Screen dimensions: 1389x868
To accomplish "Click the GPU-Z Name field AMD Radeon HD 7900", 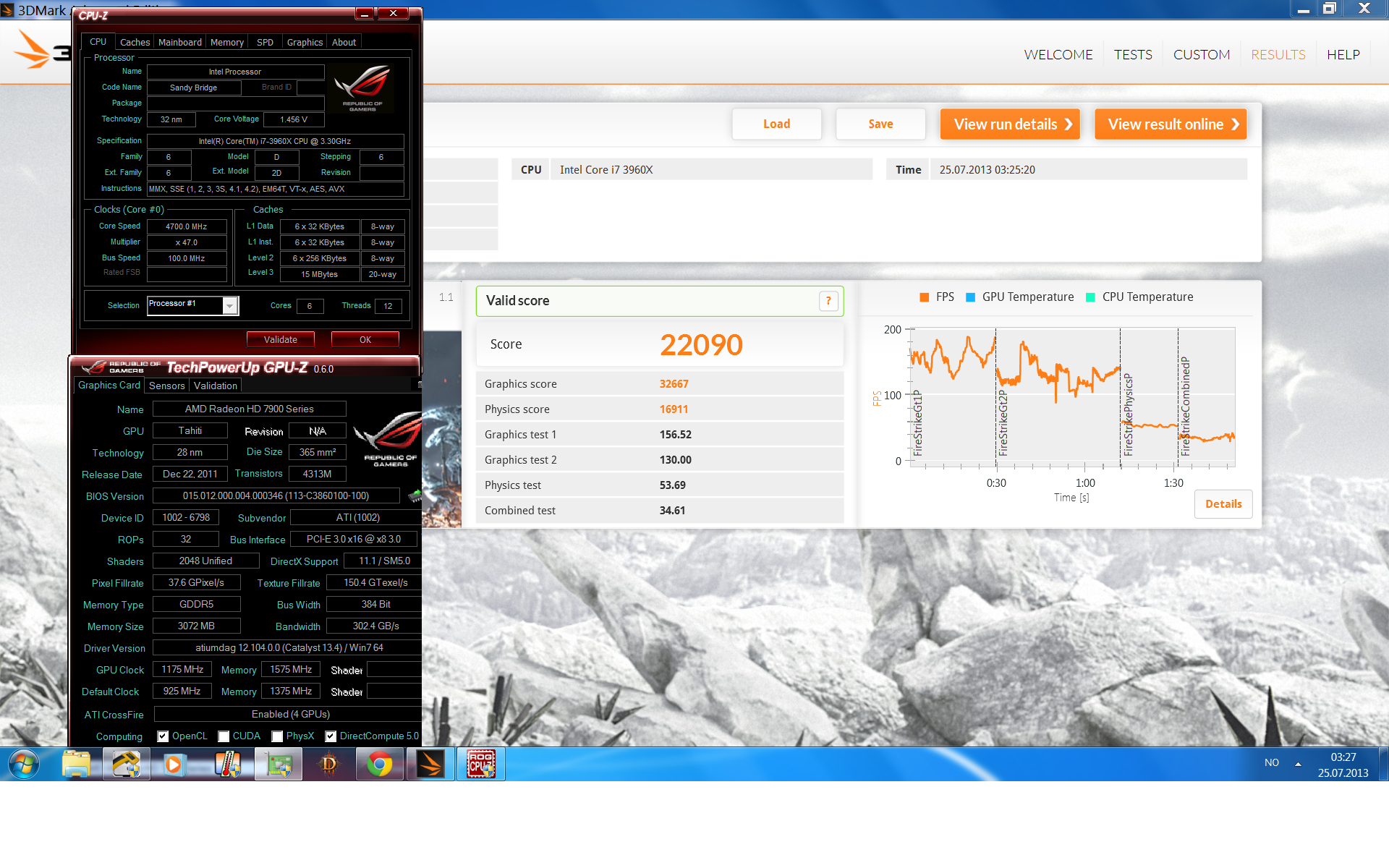I will 250,409.
